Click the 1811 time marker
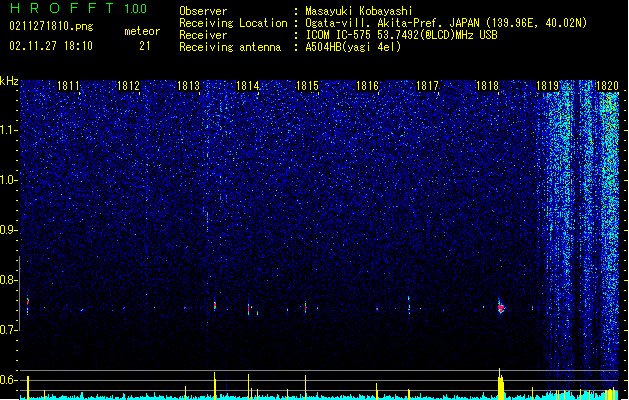 coord(68,86)
